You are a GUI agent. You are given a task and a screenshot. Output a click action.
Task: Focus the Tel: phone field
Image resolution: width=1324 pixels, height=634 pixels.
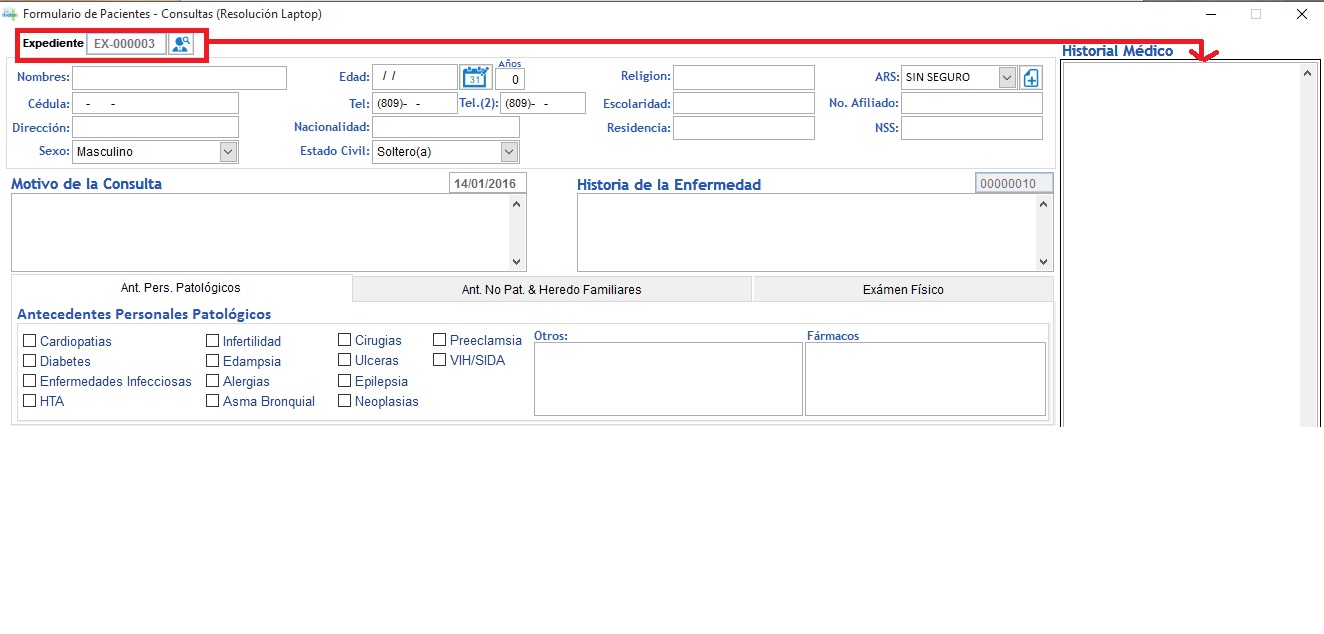(415, 103)
